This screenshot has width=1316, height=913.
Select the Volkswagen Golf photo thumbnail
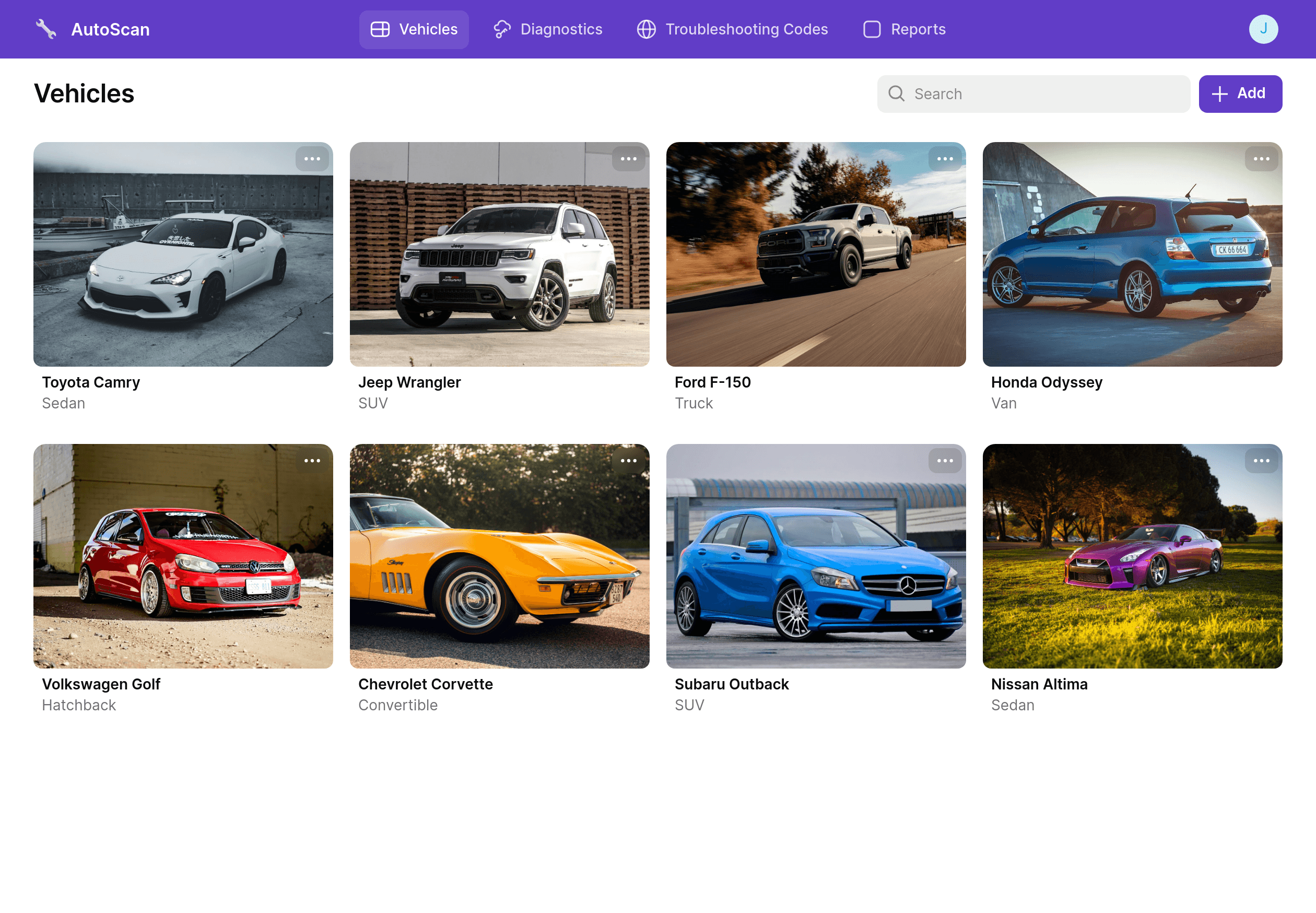[183, 556]
